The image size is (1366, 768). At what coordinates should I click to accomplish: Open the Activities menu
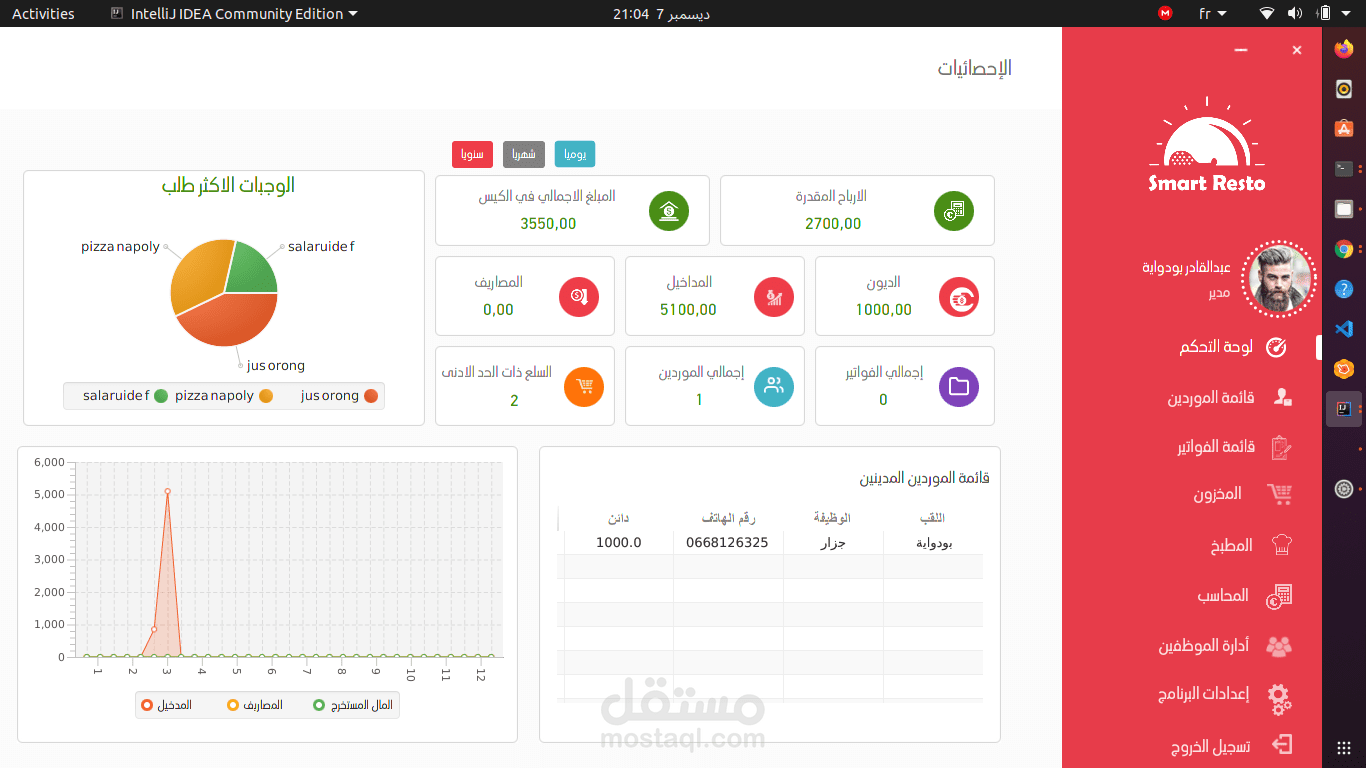click(43, 13)
